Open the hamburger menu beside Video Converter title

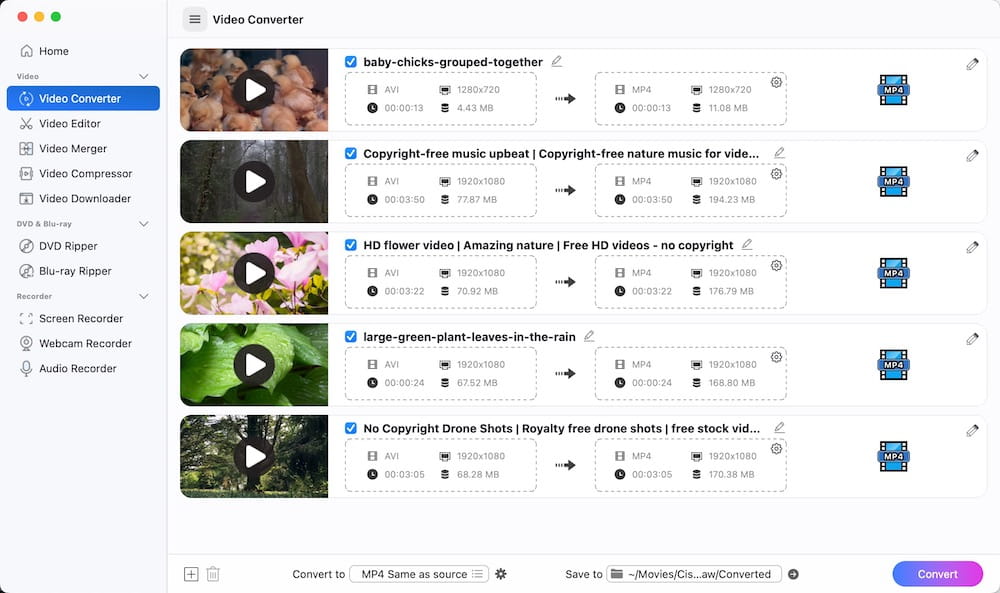195,19
